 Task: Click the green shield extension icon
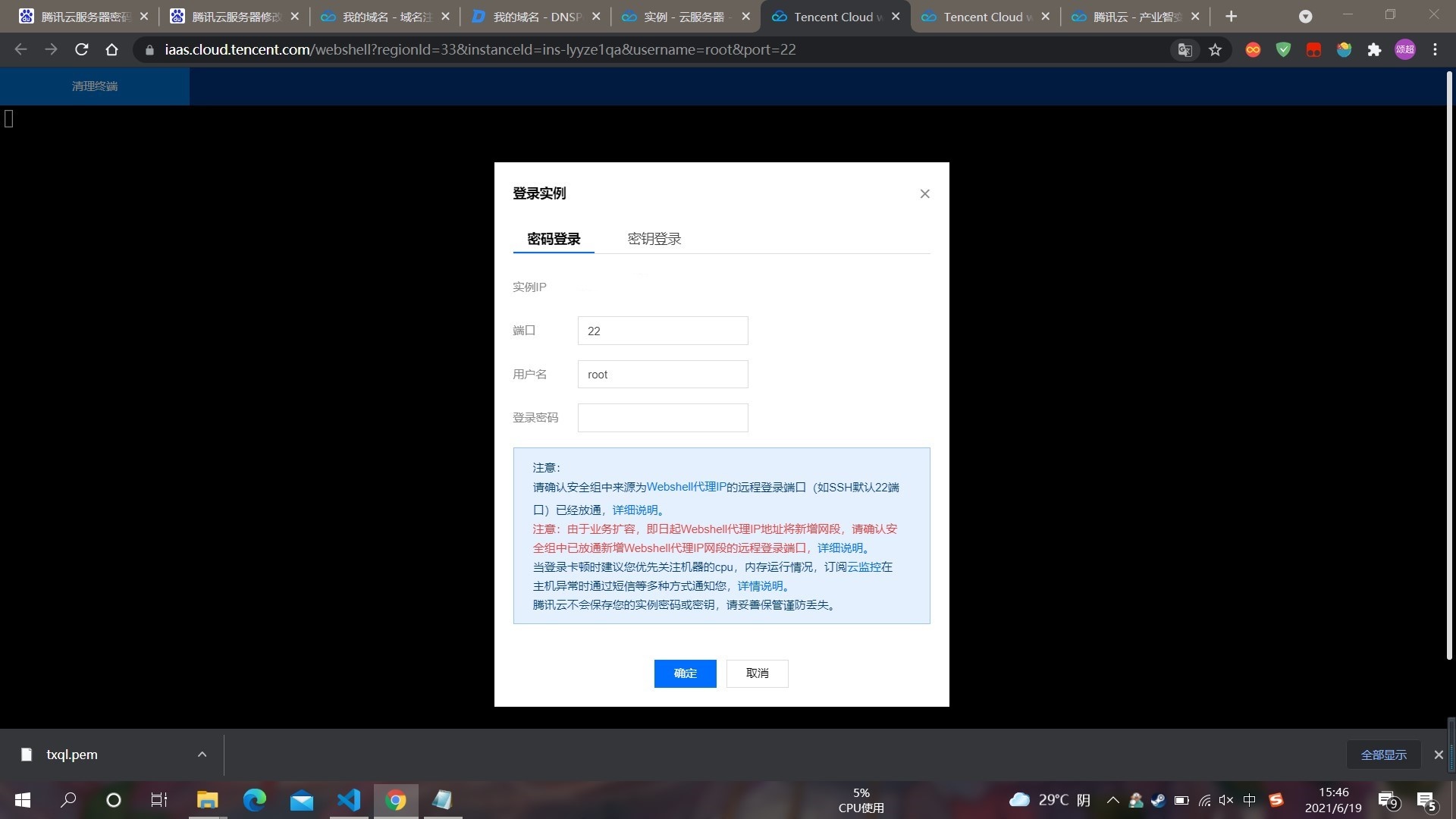tap(1283, 50)
